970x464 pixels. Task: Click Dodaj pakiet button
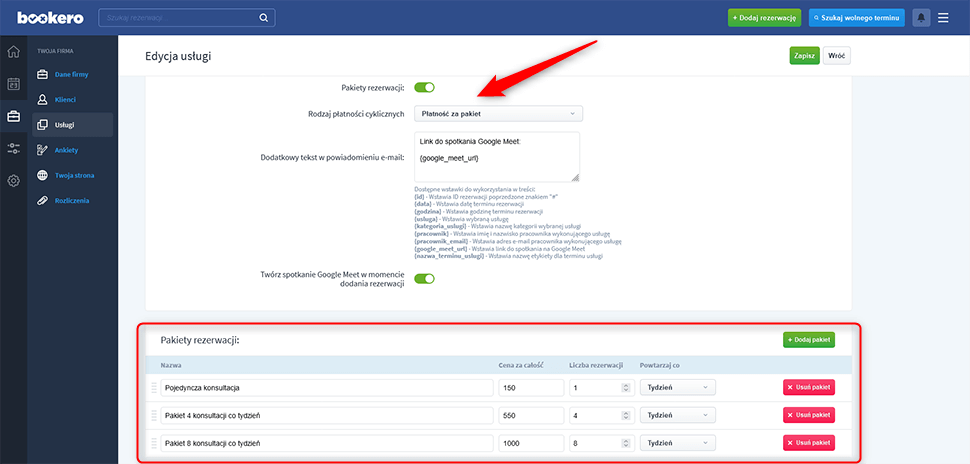pyautogui.click(x=809, y=340)
